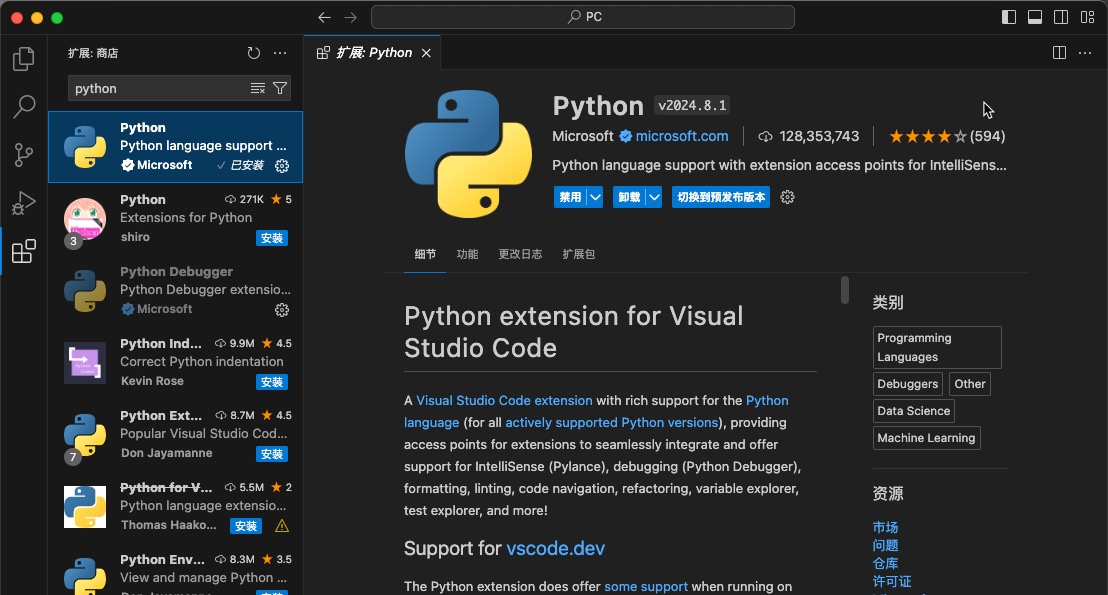Click the warning icon on Python for VSCode

281,526
